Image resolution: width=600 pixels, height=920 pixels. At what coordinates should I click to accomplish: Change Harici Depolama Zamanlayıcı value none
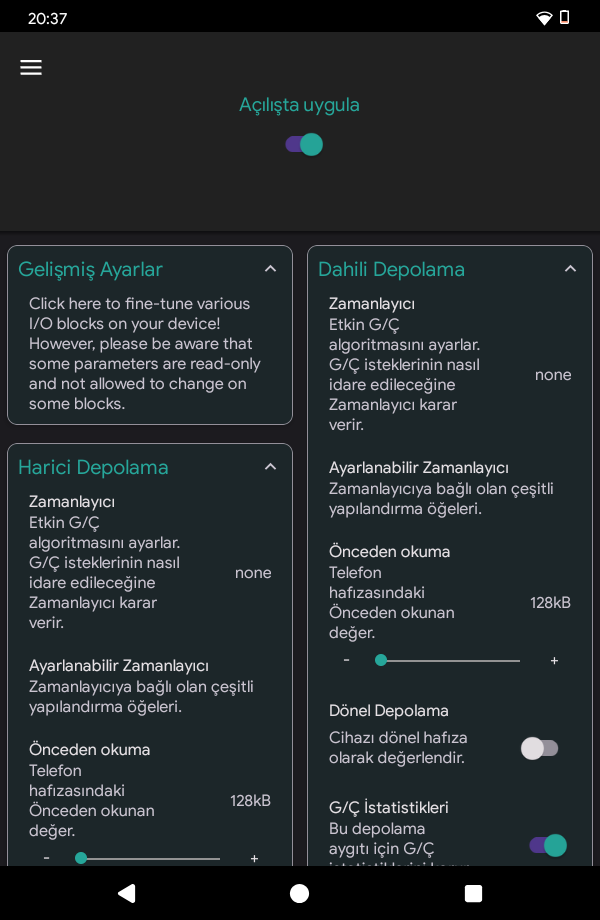pyautogui.click(x=252, y=573)
